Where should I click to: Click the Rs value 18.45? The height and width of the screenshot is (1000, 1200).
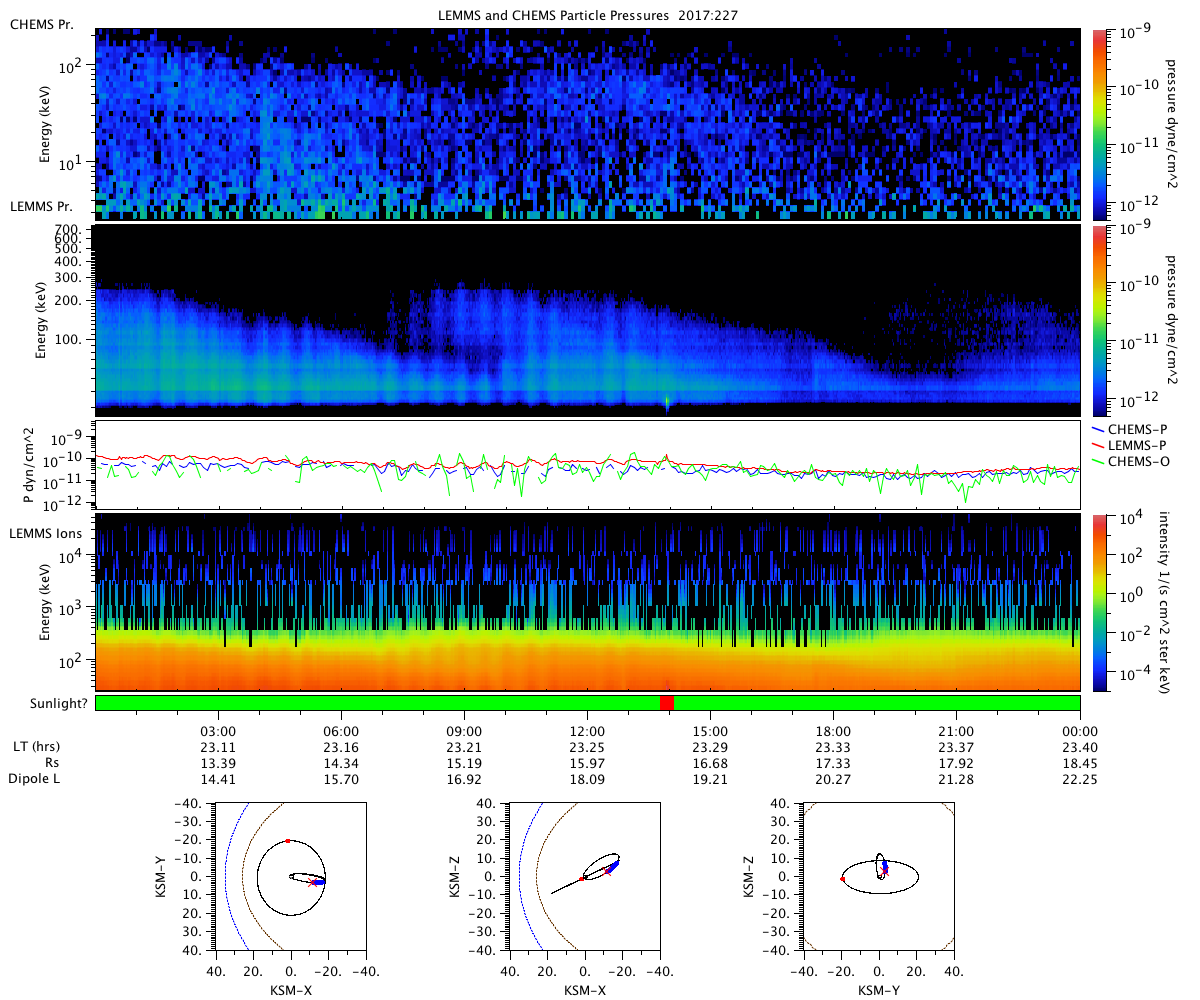1080,763
